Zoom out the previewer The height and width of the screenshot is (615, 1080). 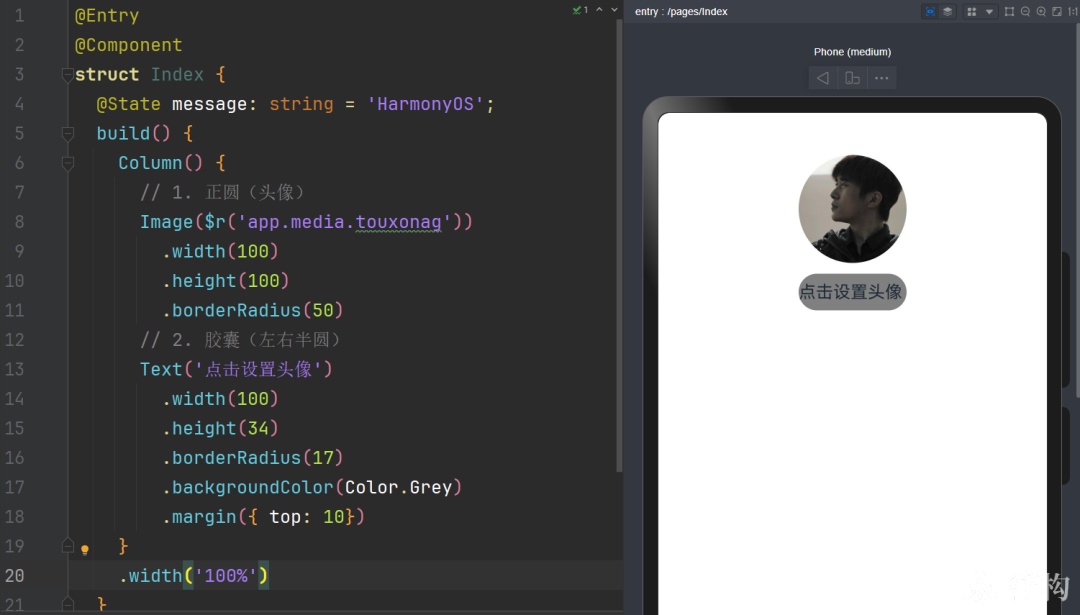tap(1025, 12)
